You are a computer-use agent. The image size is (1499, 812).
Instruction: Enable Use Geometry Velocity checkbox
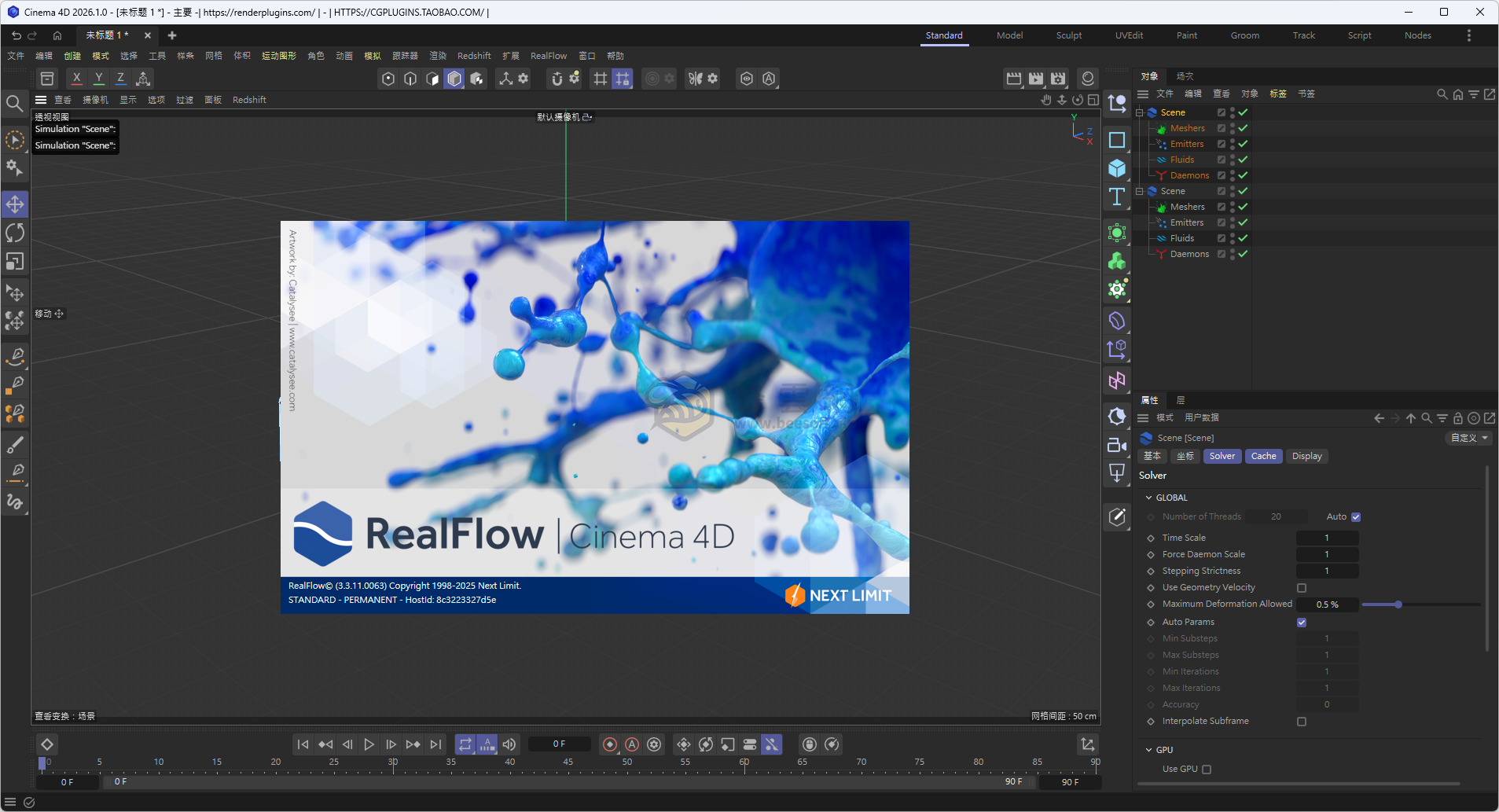click(x=1302, y=588)
